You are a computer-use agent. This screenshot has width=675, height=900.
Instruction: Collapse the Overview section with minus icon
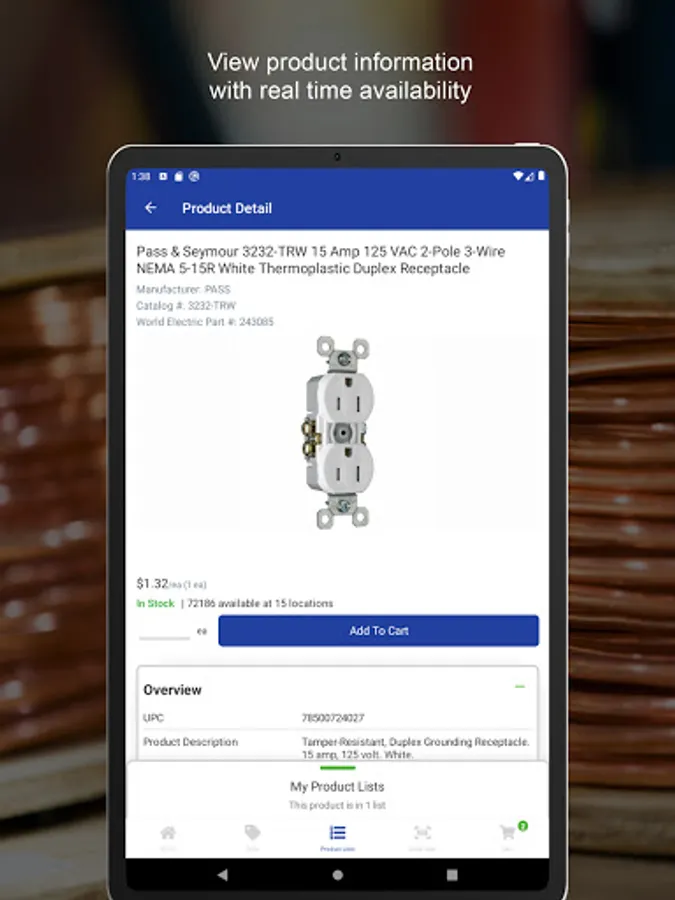tap(520, 686)
